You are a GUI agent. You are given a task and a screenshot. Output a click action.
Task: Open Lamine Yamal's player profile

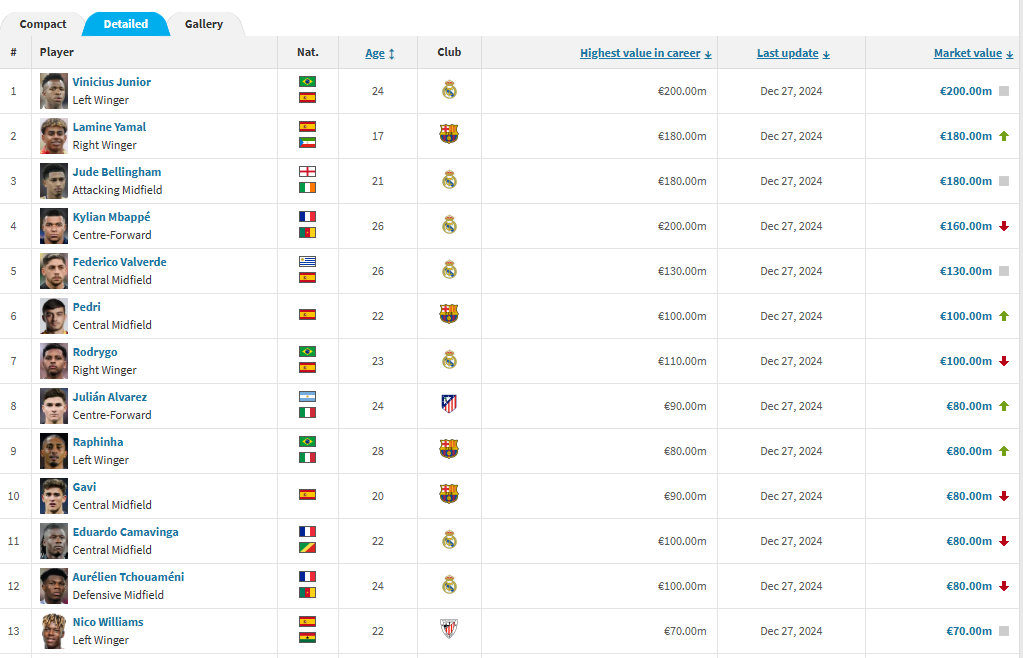pyautogui.click(x=109, y=127)
